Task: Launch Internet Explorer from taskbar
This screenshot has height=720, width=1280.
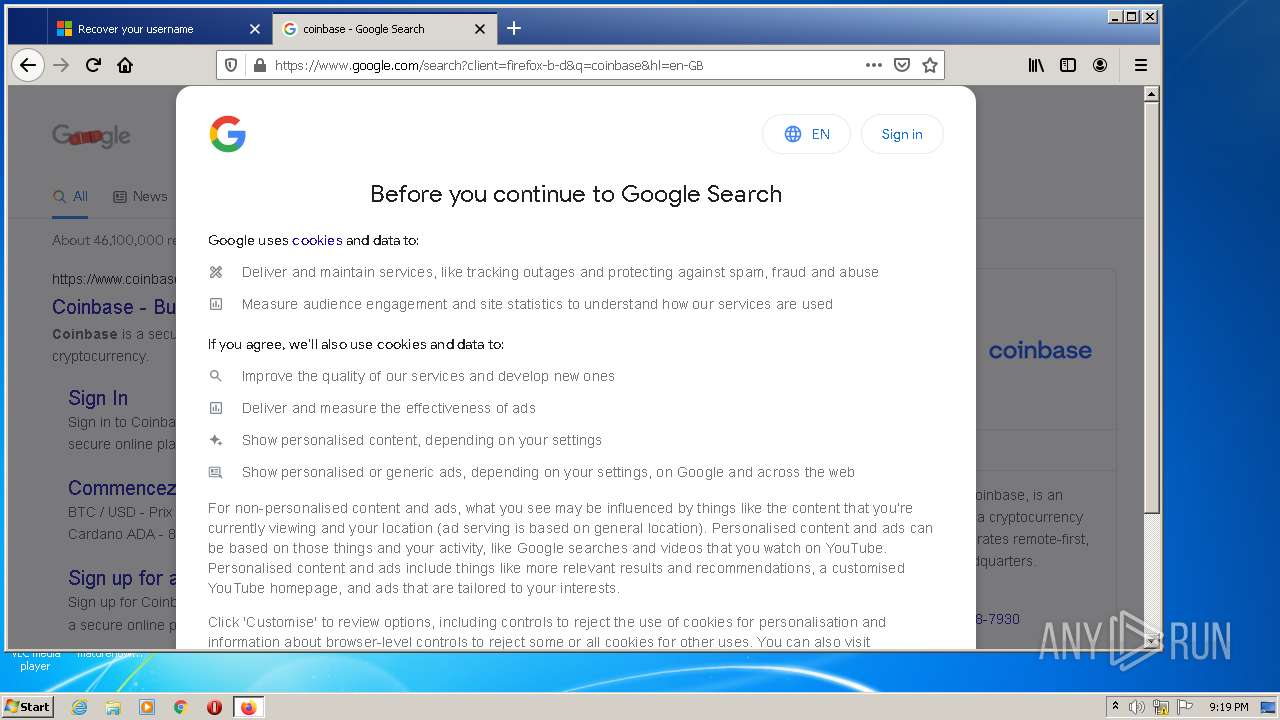Action: pyautogui.click(x=80, y=707)
